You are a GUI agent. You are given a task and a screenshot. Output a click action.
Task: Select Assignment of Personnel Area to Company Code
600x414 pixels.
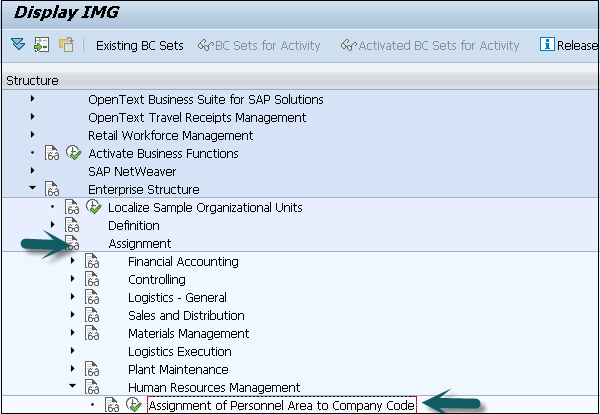click(281, 406)
